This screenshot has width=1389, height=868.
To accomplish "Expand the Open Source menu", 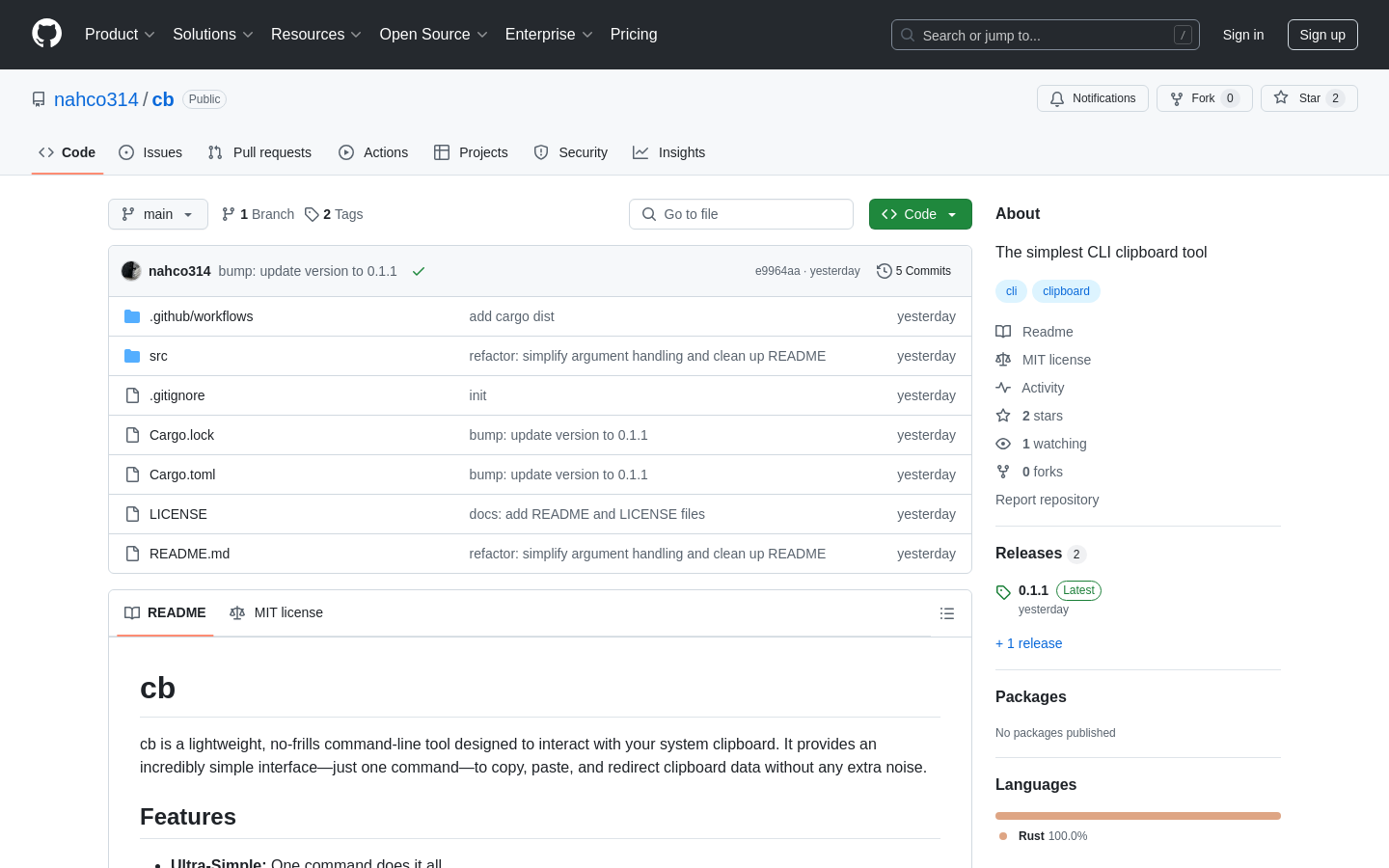I will point(434,35).
